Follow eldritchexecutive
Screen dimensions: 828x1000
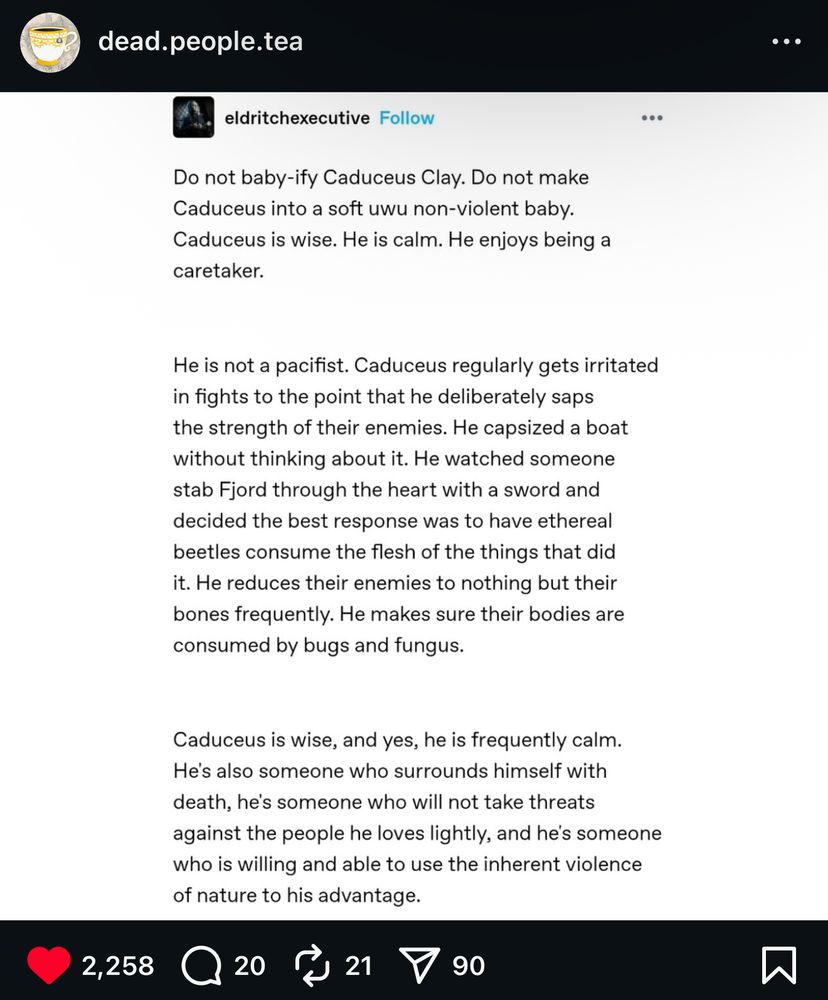[406, 118]
